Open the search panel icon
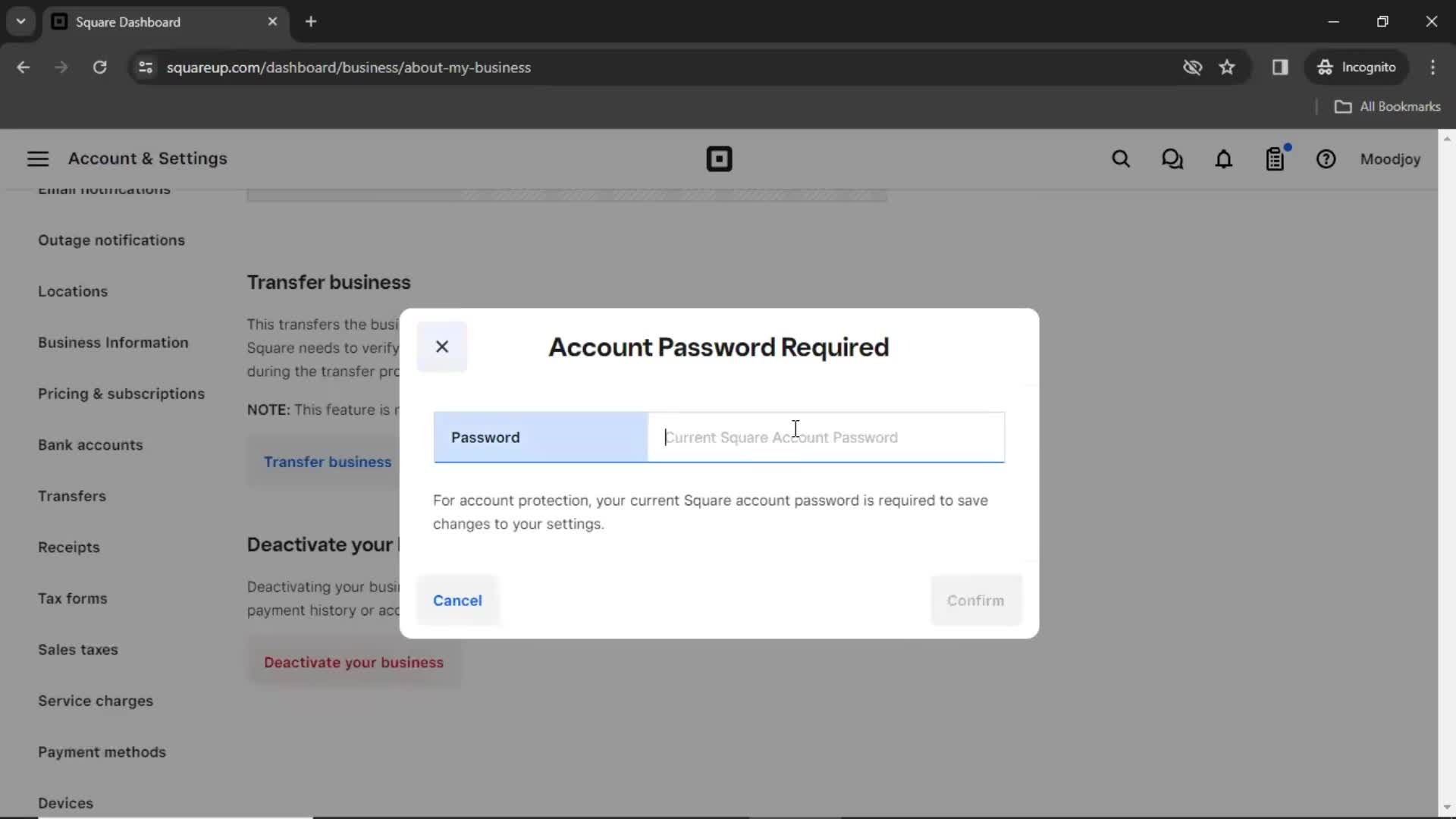The width and height of the screenshot is (1456, 819). pyautogui.click(x=1120, y=159)
